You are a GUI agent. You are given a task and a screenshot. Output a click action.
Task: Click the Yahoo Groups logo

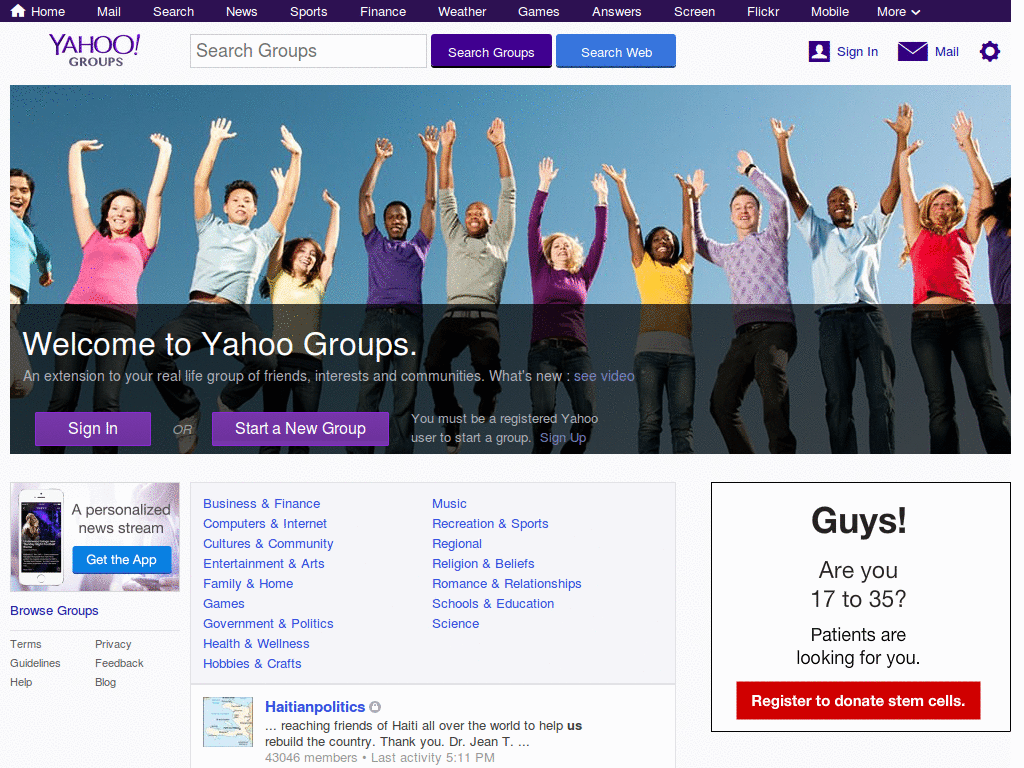[x=94, y=50]
